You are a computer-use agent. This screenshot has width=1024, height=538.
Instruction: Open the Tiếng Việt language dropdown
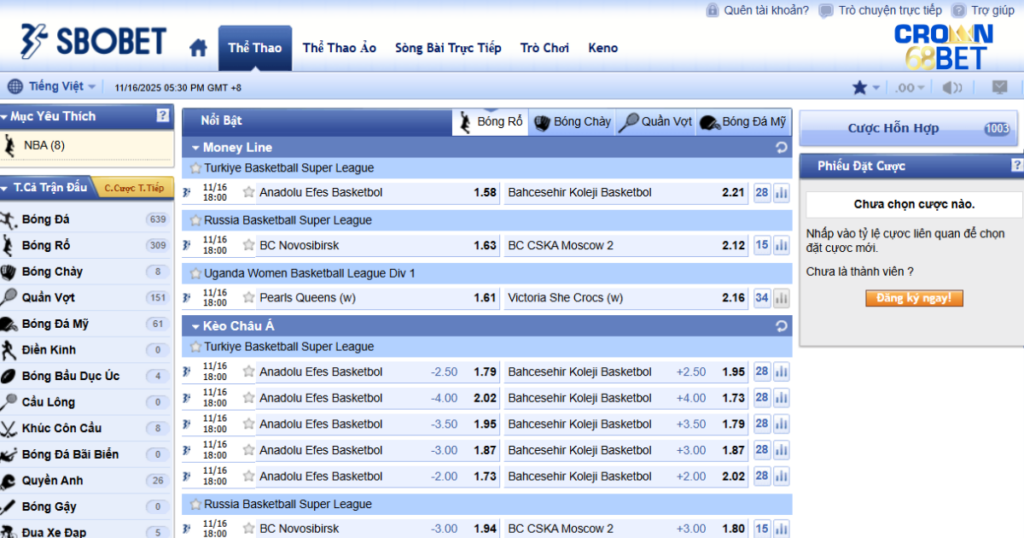(54, 87)
